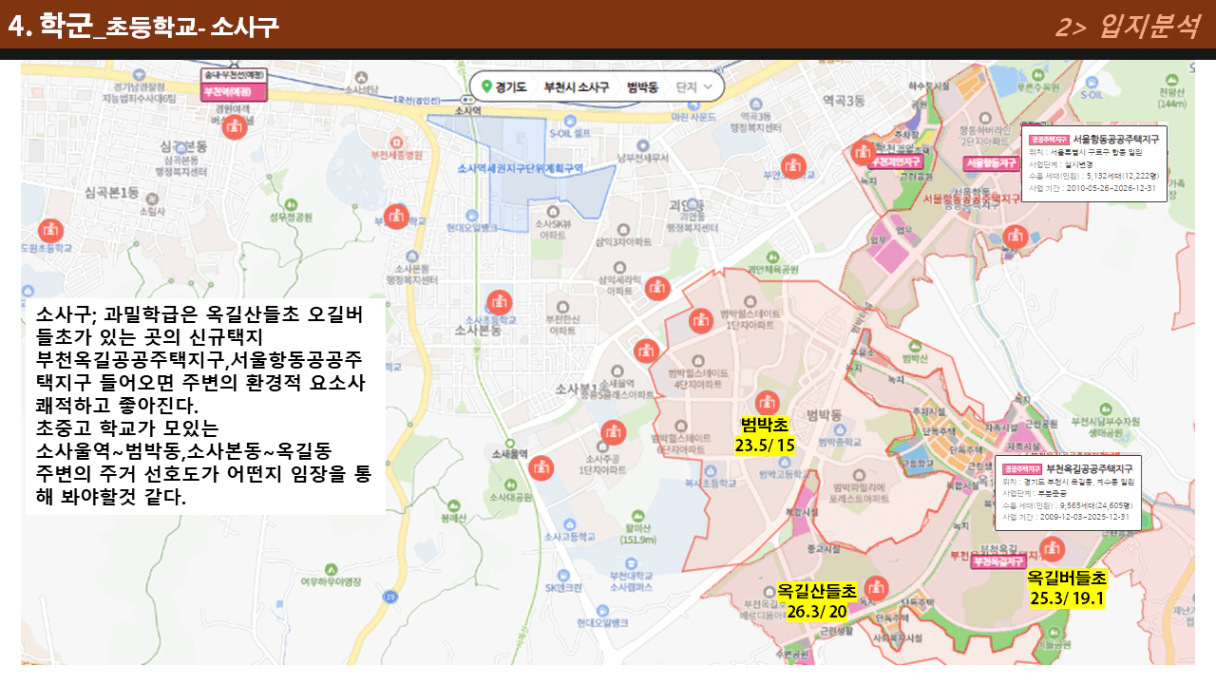This screenshot has height=684, width=1216.
Task: Click the pink 서울항동지구 district tag
Action: 991,162
